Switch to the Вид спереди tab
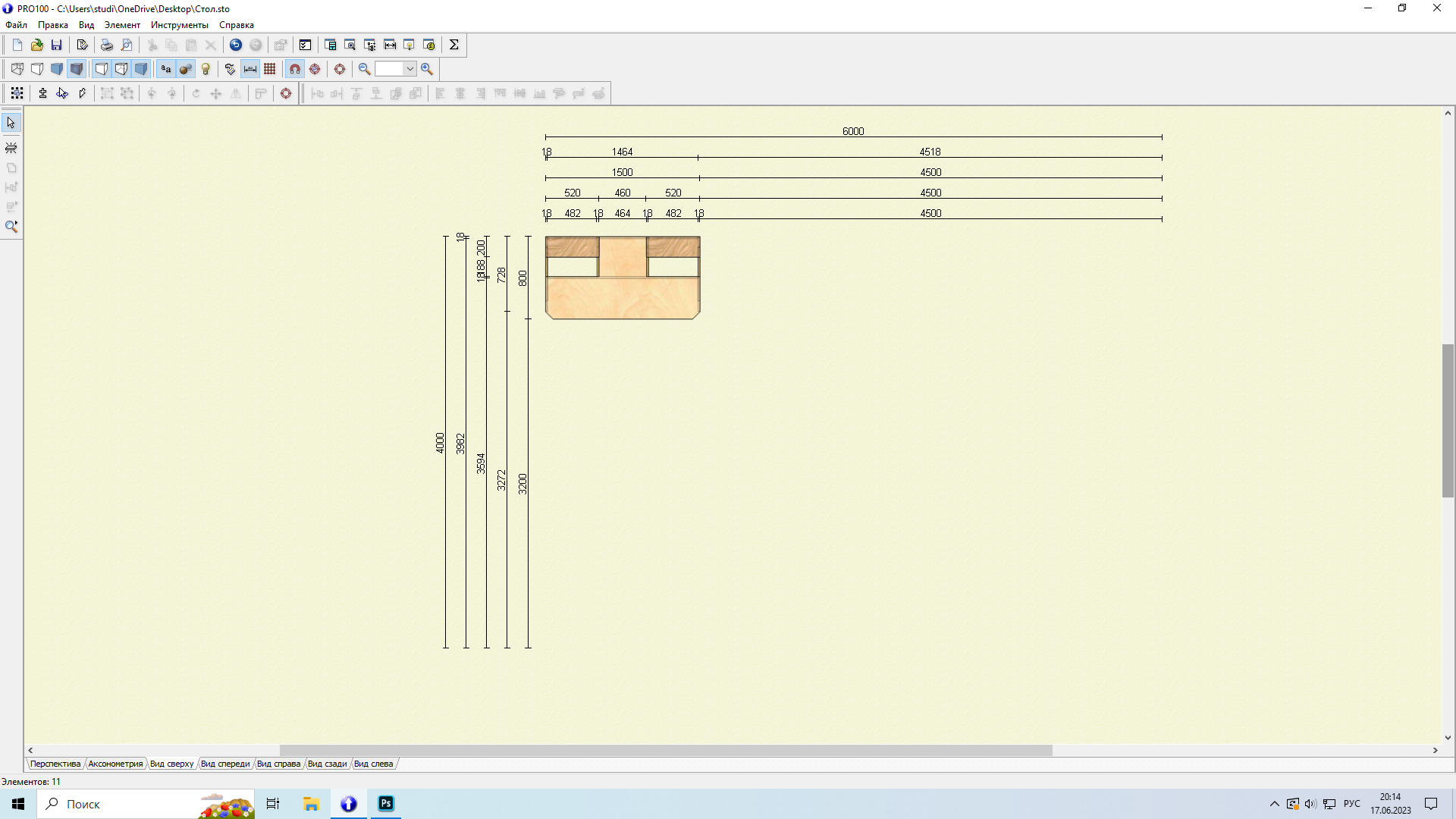Viewport: 1456px width, 819px height. 225,764
